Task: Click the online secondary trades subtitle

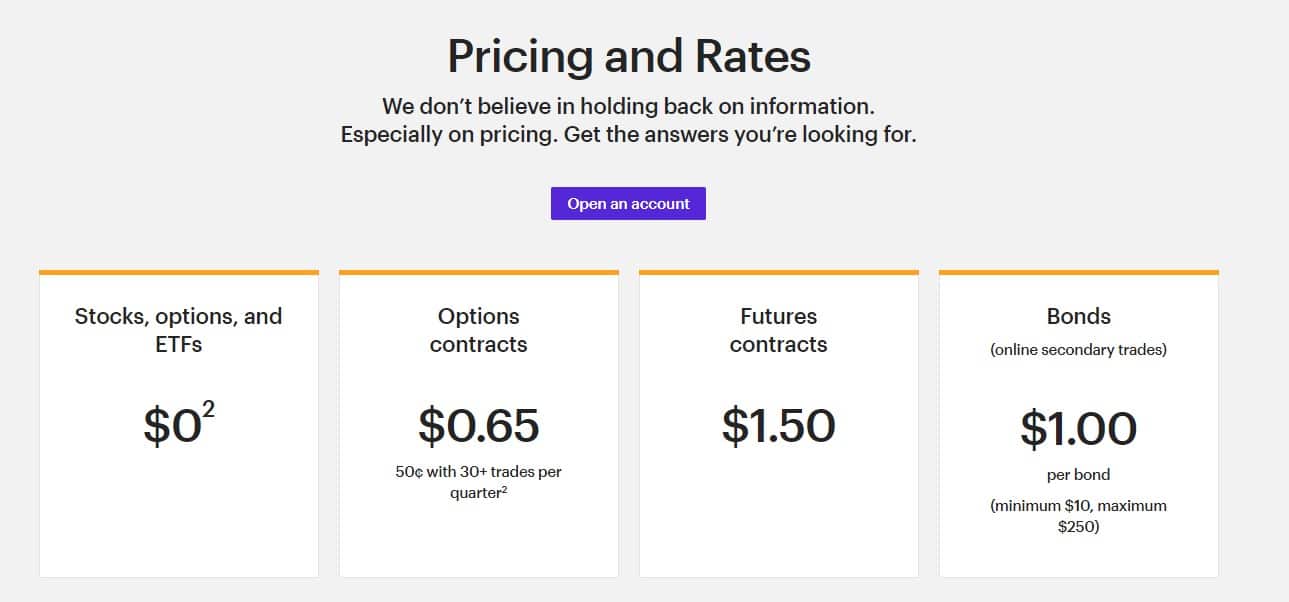Action: point(1079,350)
